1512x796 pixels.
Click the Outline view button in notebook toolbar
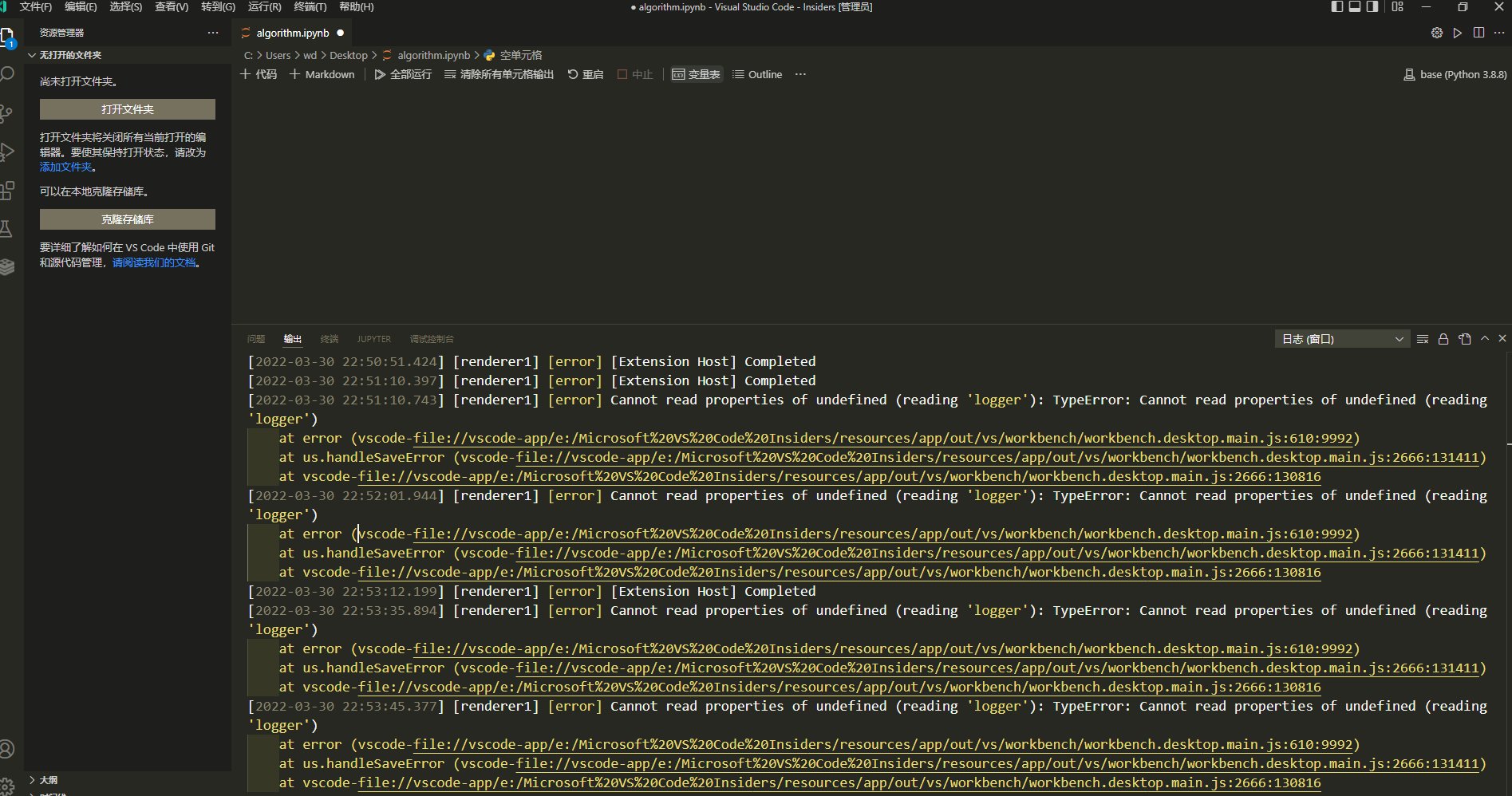[x=756, y=74]
